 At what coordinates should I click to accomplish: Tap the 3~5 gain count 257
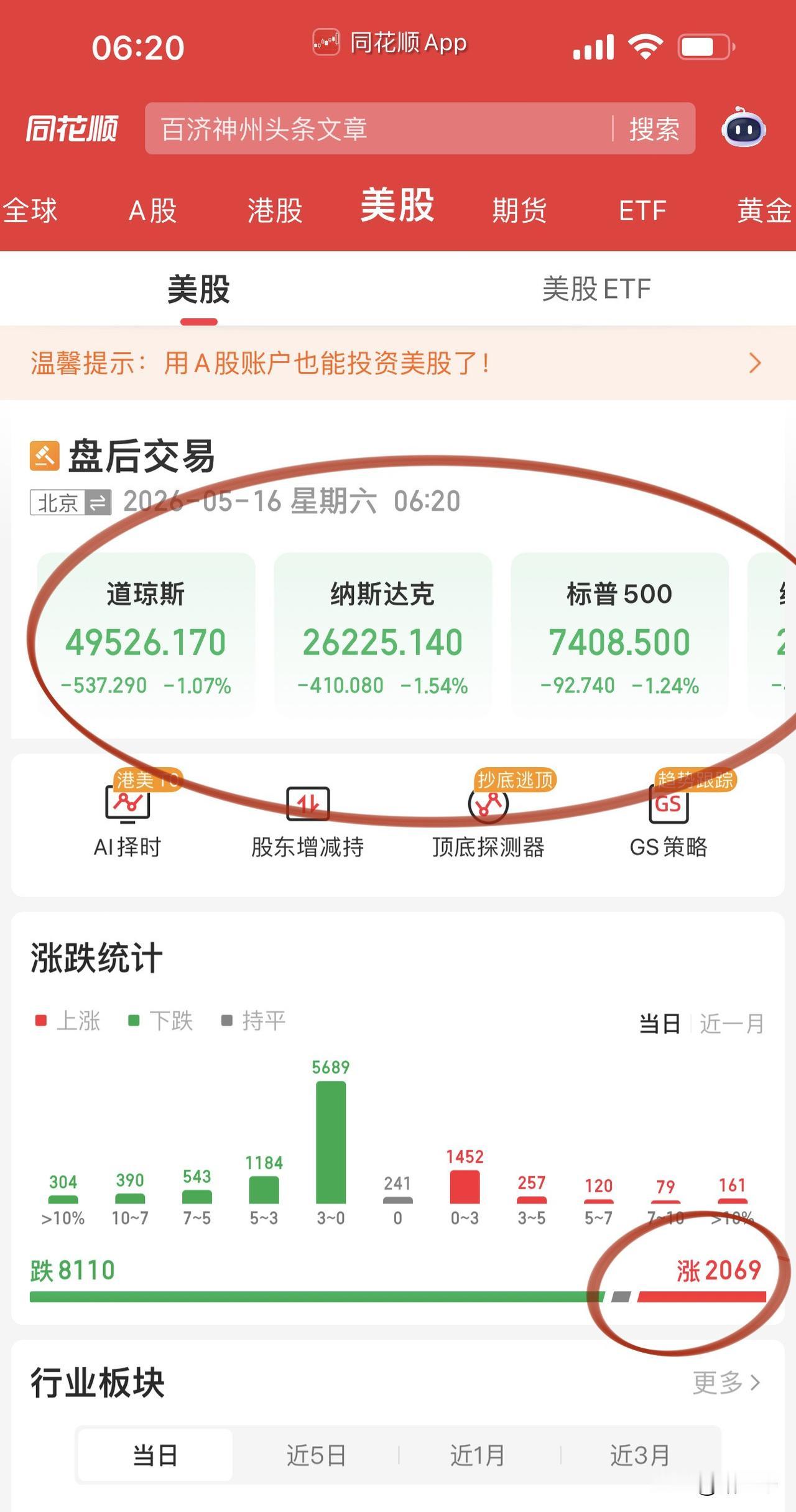click(x=532, y=1183)
